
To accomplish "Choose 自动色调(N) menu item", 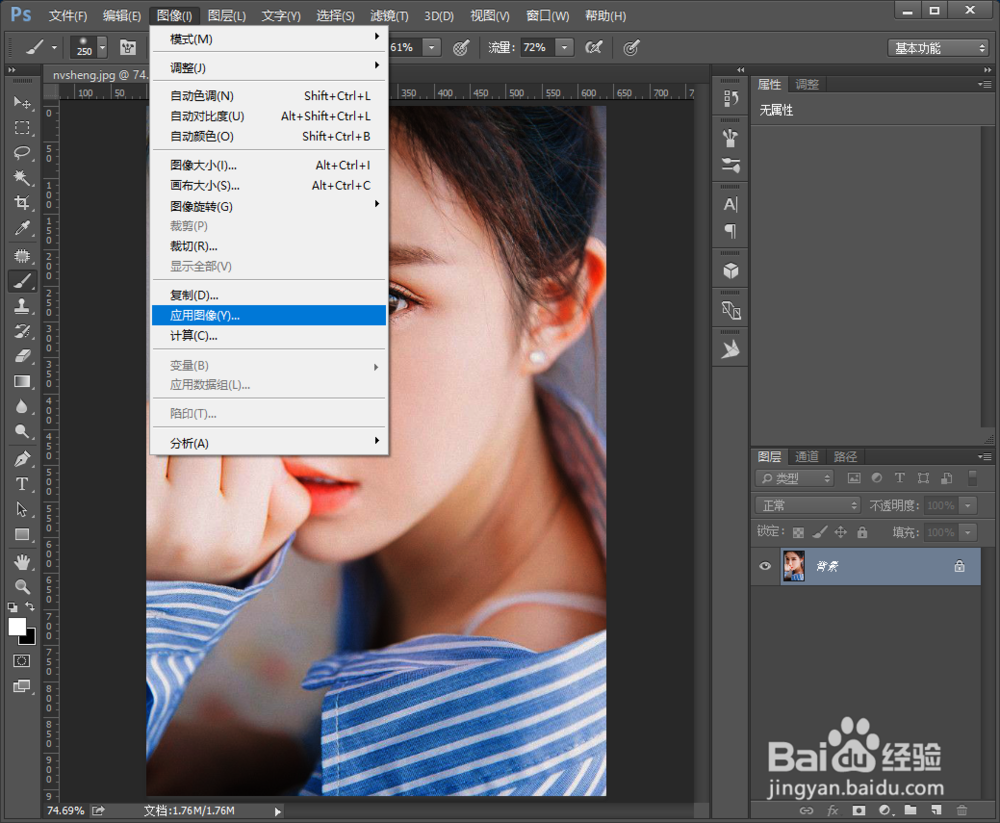I will coord(269,96).
